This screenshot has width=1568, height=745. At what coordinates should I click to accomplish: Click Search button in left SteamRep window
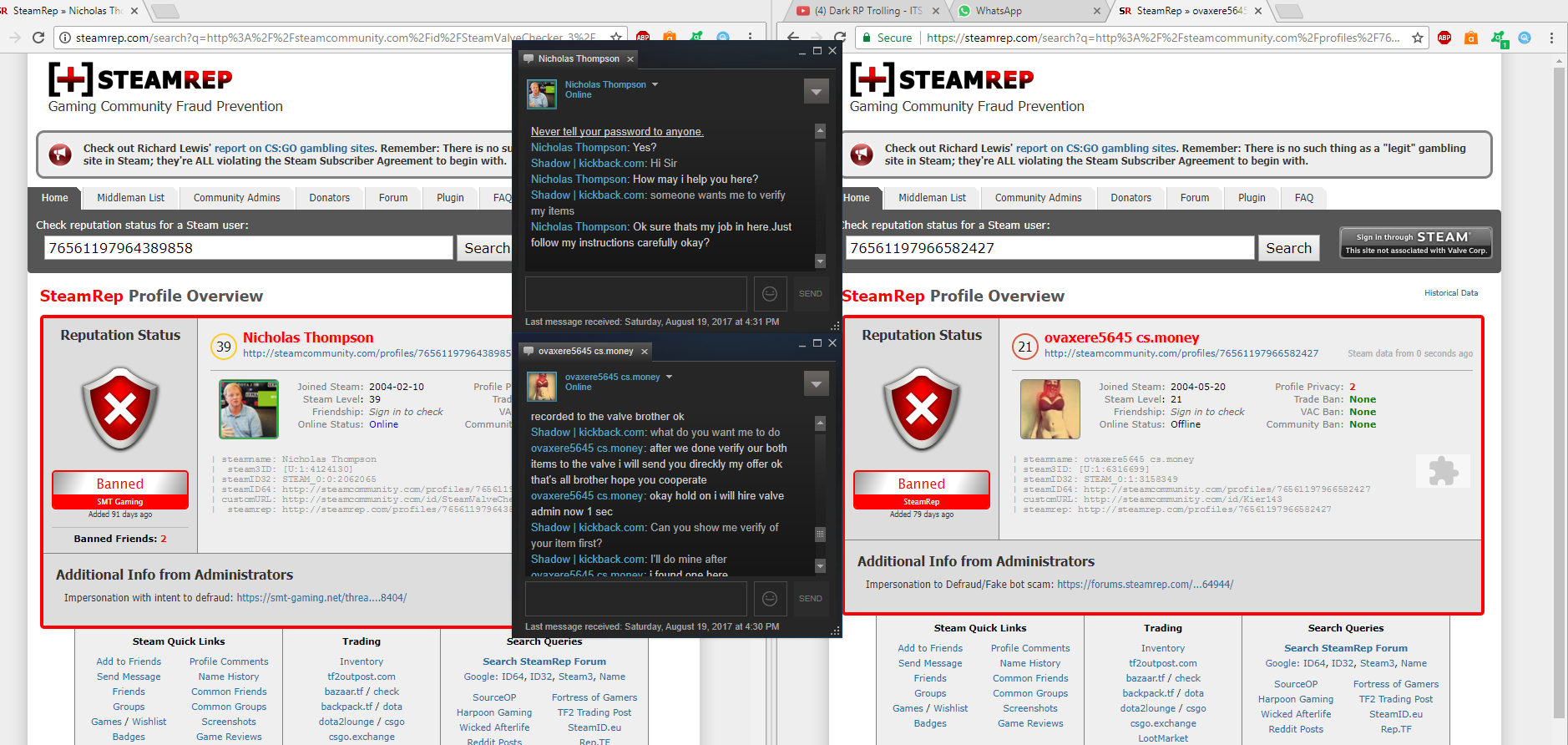tap(486, 248)
